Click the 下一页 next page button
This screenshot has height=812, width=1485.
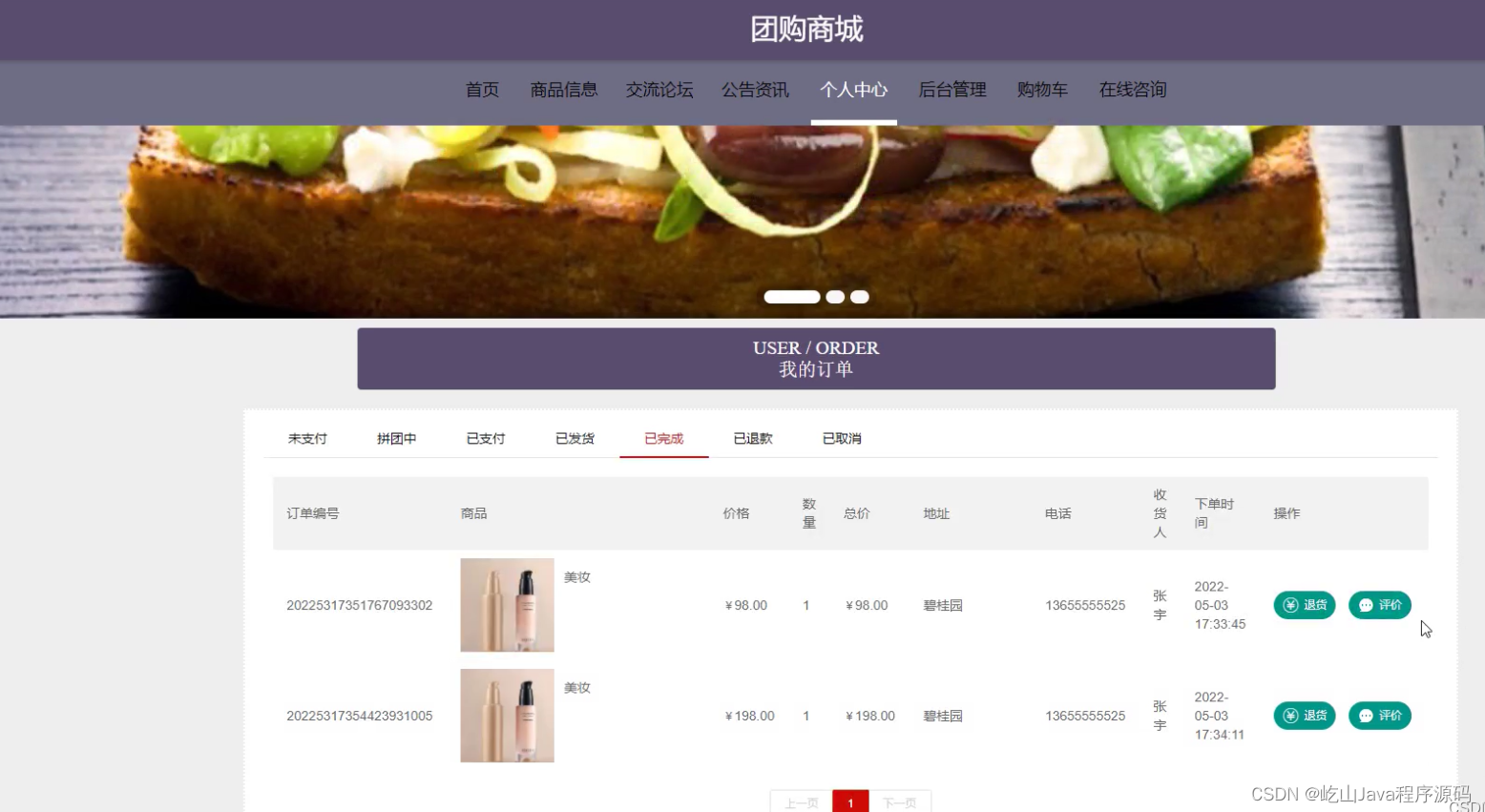(x=900, y=802)
